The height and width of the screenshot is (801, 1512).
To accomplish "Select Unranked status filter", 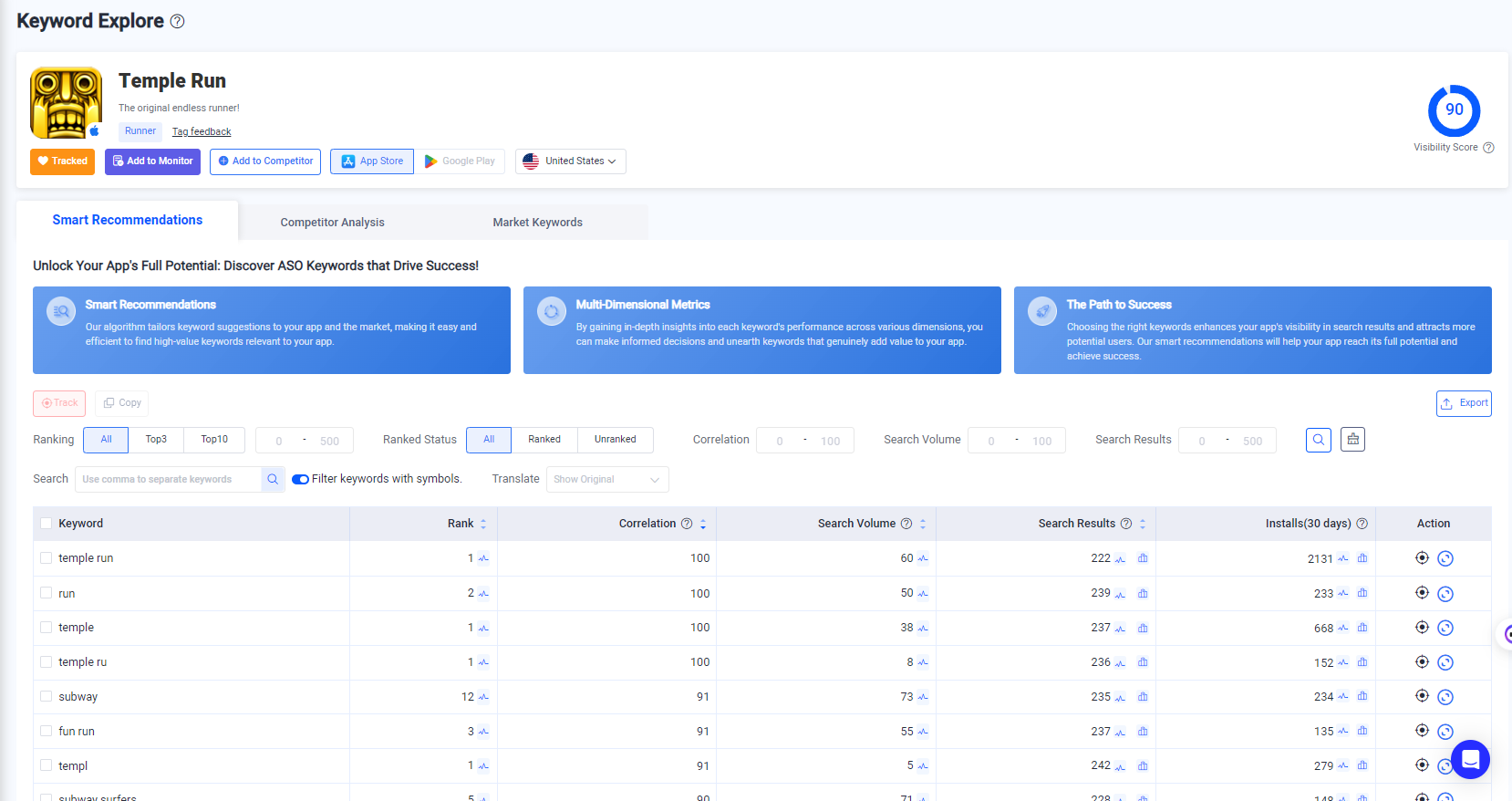I will [616, 440].
